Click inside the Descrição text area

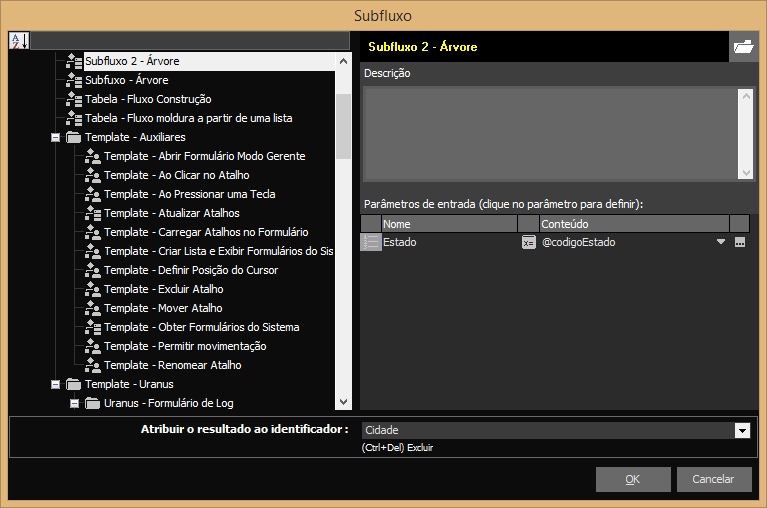point(550,133)
